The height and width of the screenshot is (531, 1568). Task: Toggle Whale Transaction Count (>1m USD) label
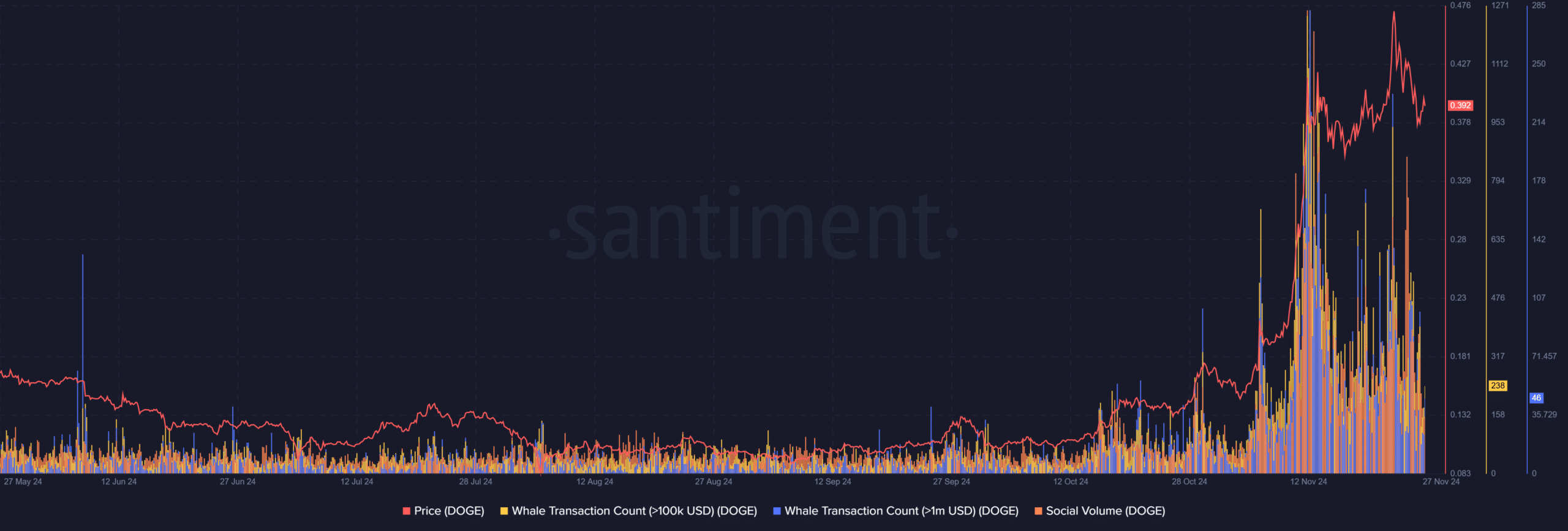[902, 511]
